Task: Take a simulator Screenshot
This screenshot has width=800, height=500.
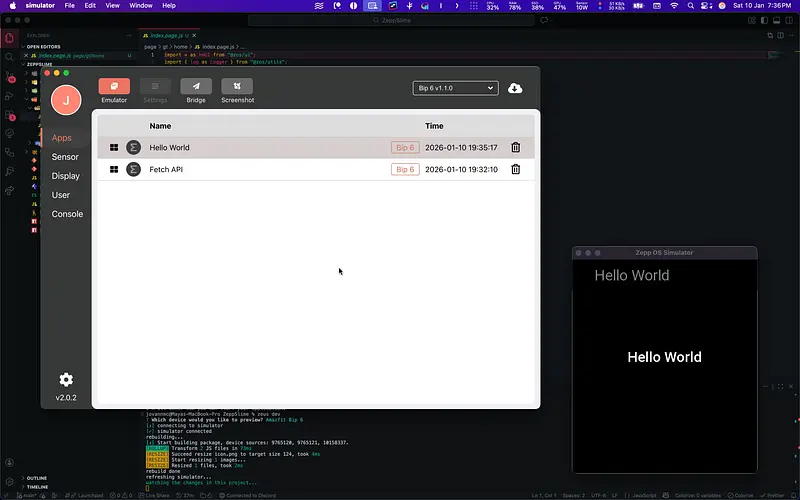Action: coord(237,87)
